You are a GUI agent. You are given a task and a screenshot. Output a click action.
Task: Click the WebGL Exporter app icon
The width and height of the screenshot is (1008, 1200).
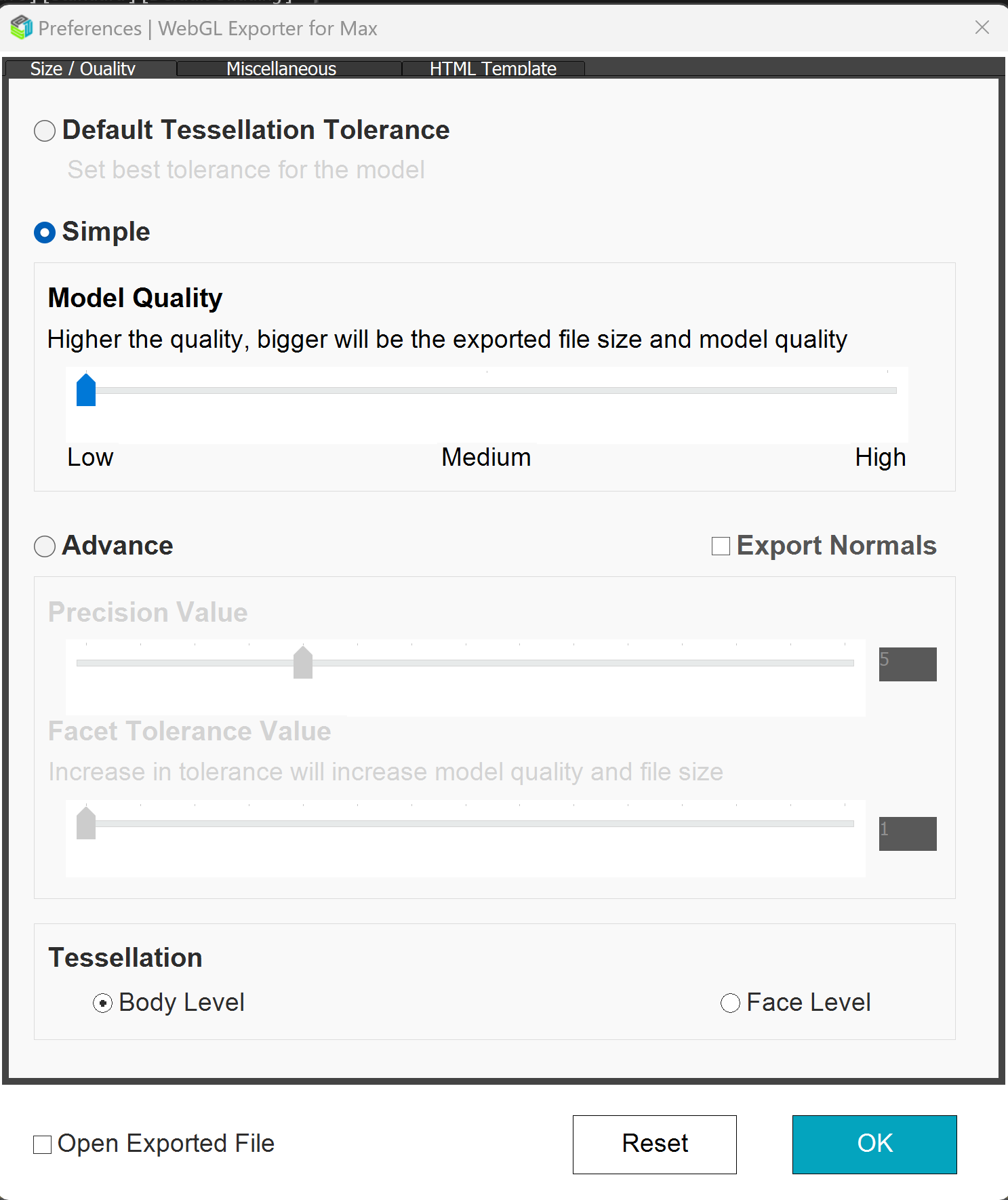pyautogui.click(x=22, y=28)
